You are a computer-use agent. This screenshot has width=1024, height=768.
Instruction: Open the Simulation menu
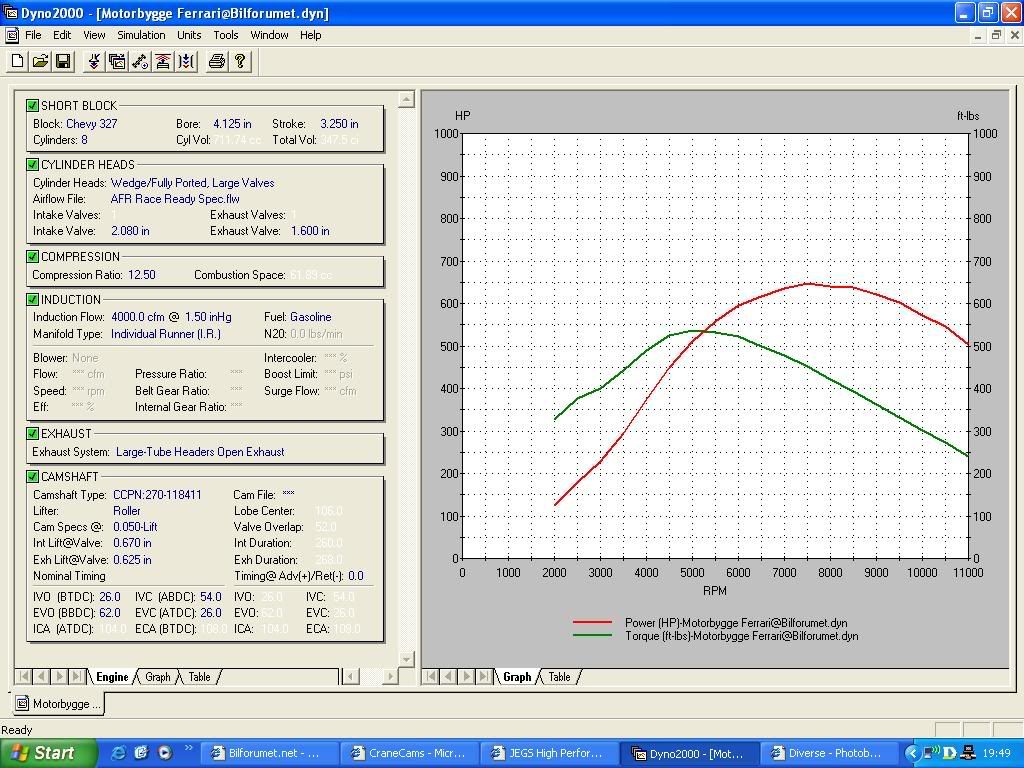(141, 35)
